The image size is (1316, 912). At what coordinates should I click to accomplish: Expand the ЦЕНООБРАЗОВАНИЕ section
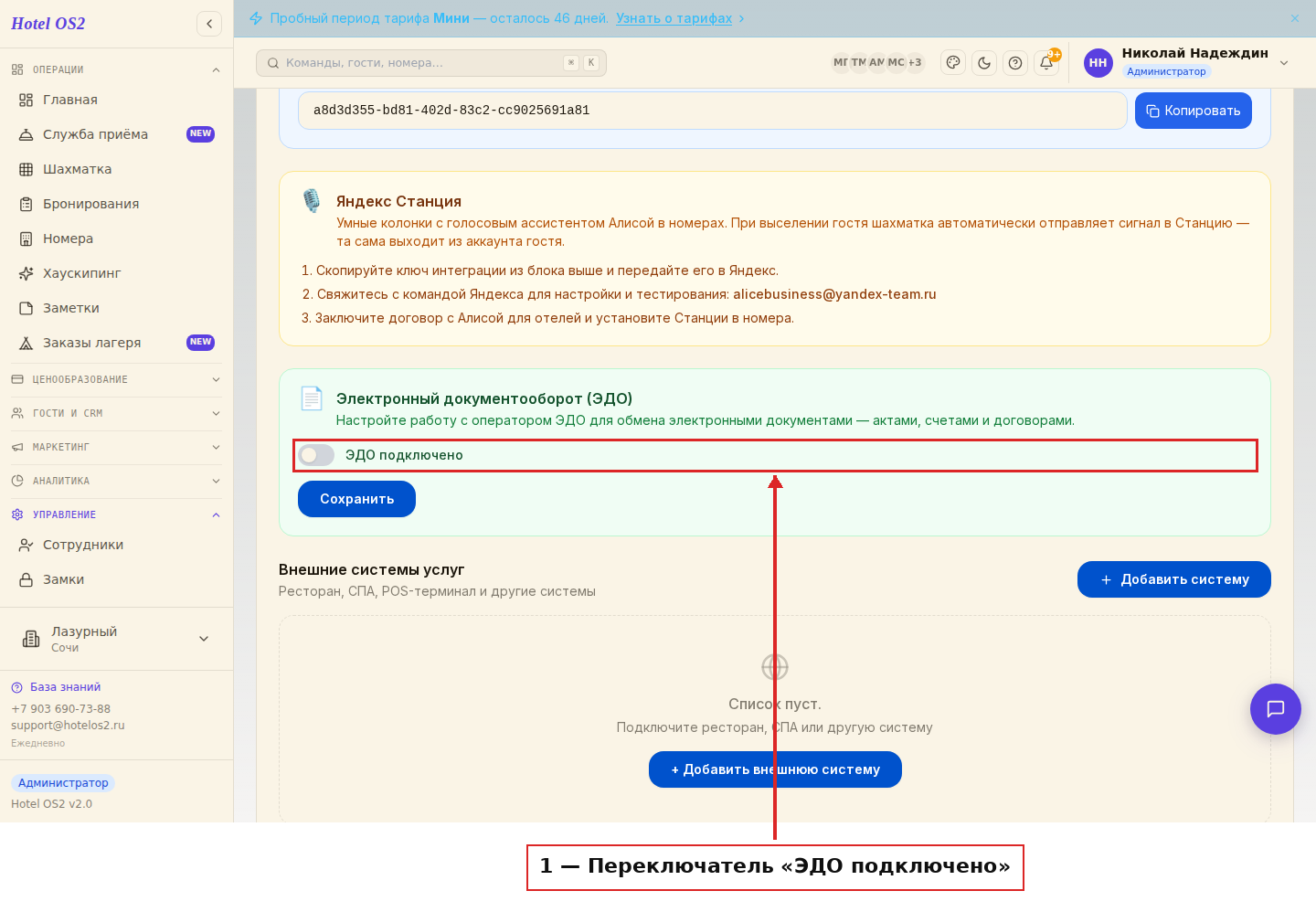pyautogui.click(x=116, y=379)
